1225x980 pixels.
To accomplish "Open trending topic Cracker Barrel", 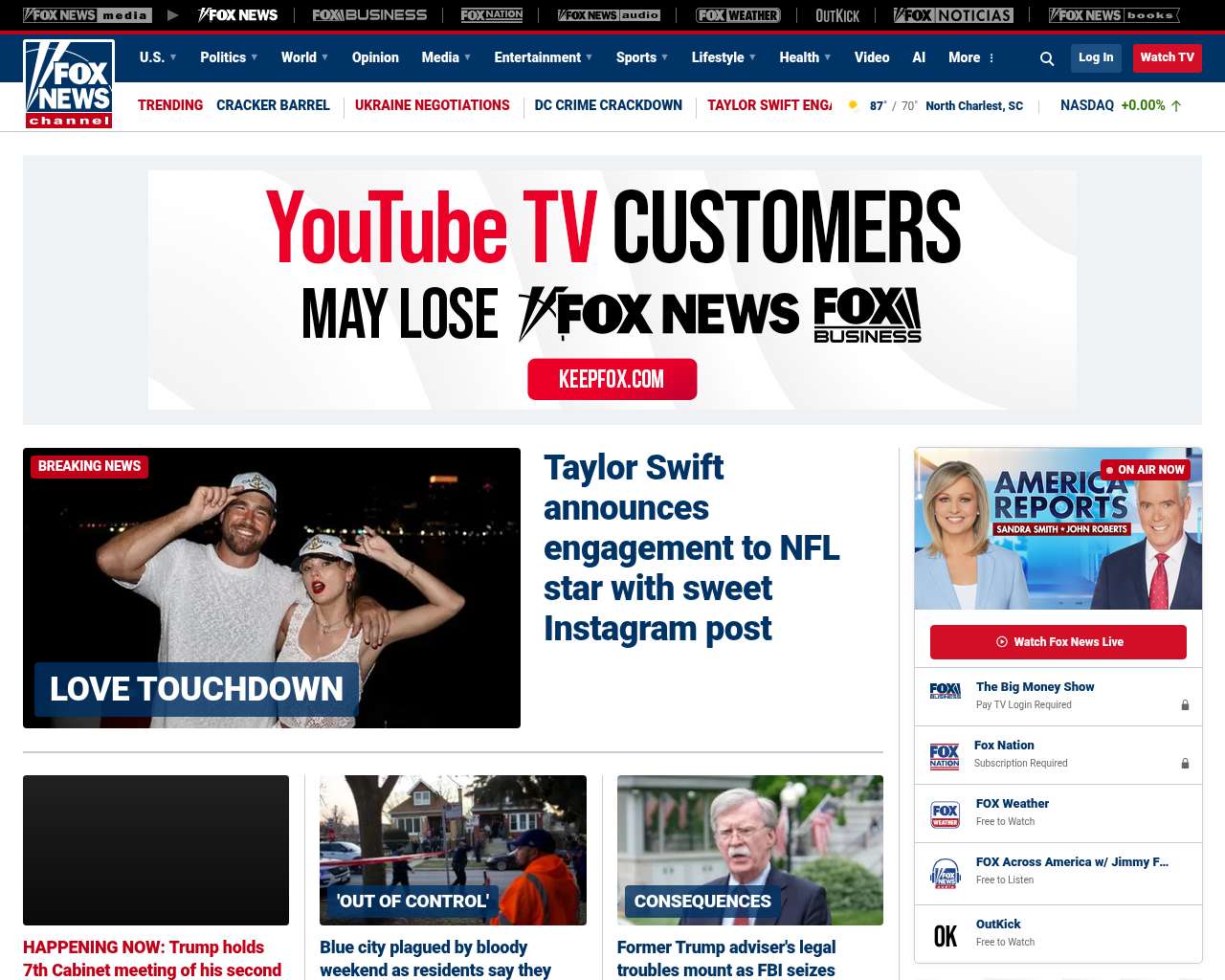I will tap(273, 105).
